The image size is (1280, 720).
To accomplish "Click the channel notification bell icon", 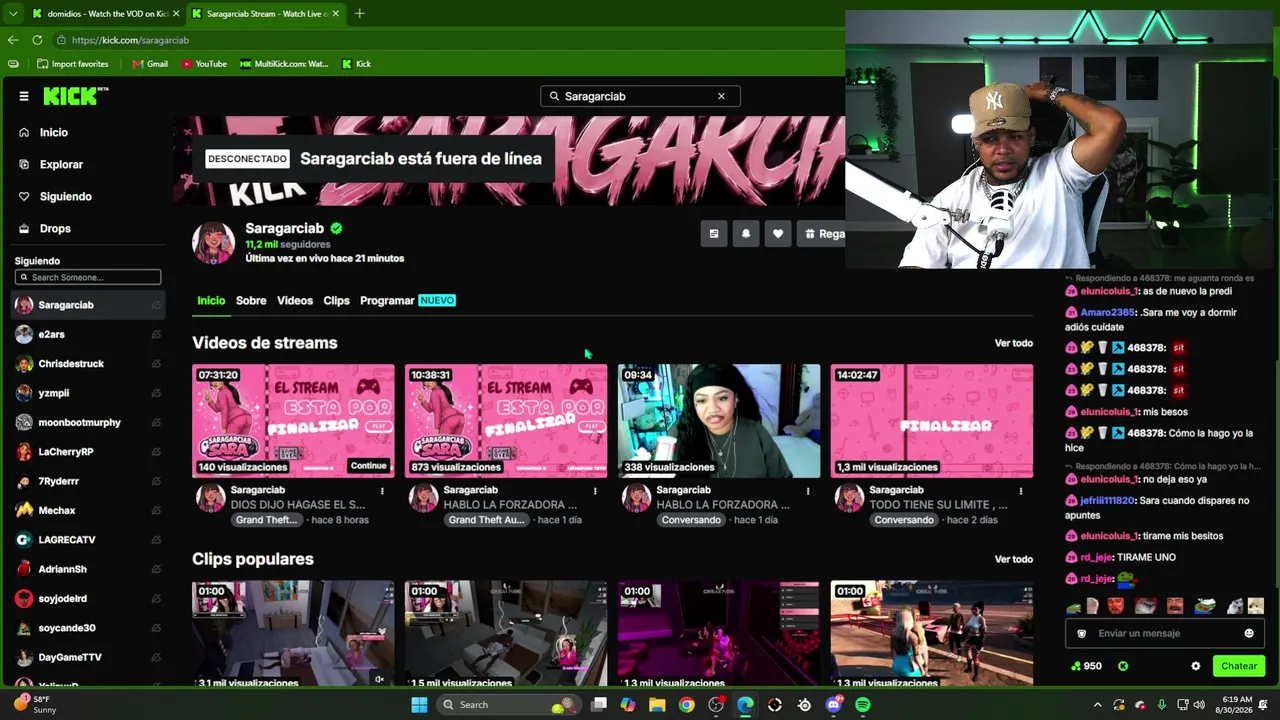I will point(745,234).
